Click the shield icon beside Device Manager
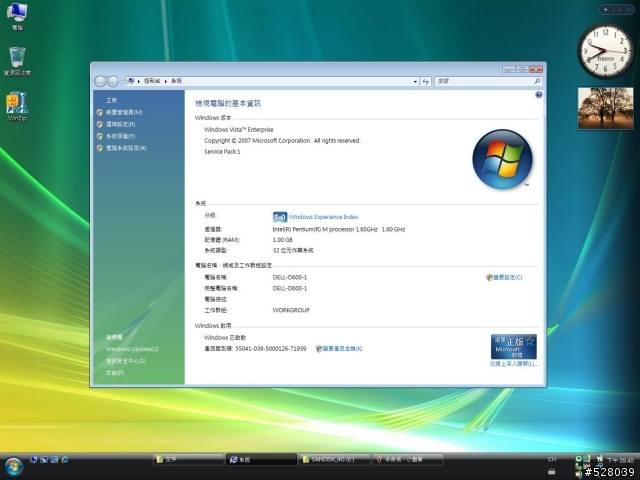This screenshot has height=480, width=640. point(100,112)
